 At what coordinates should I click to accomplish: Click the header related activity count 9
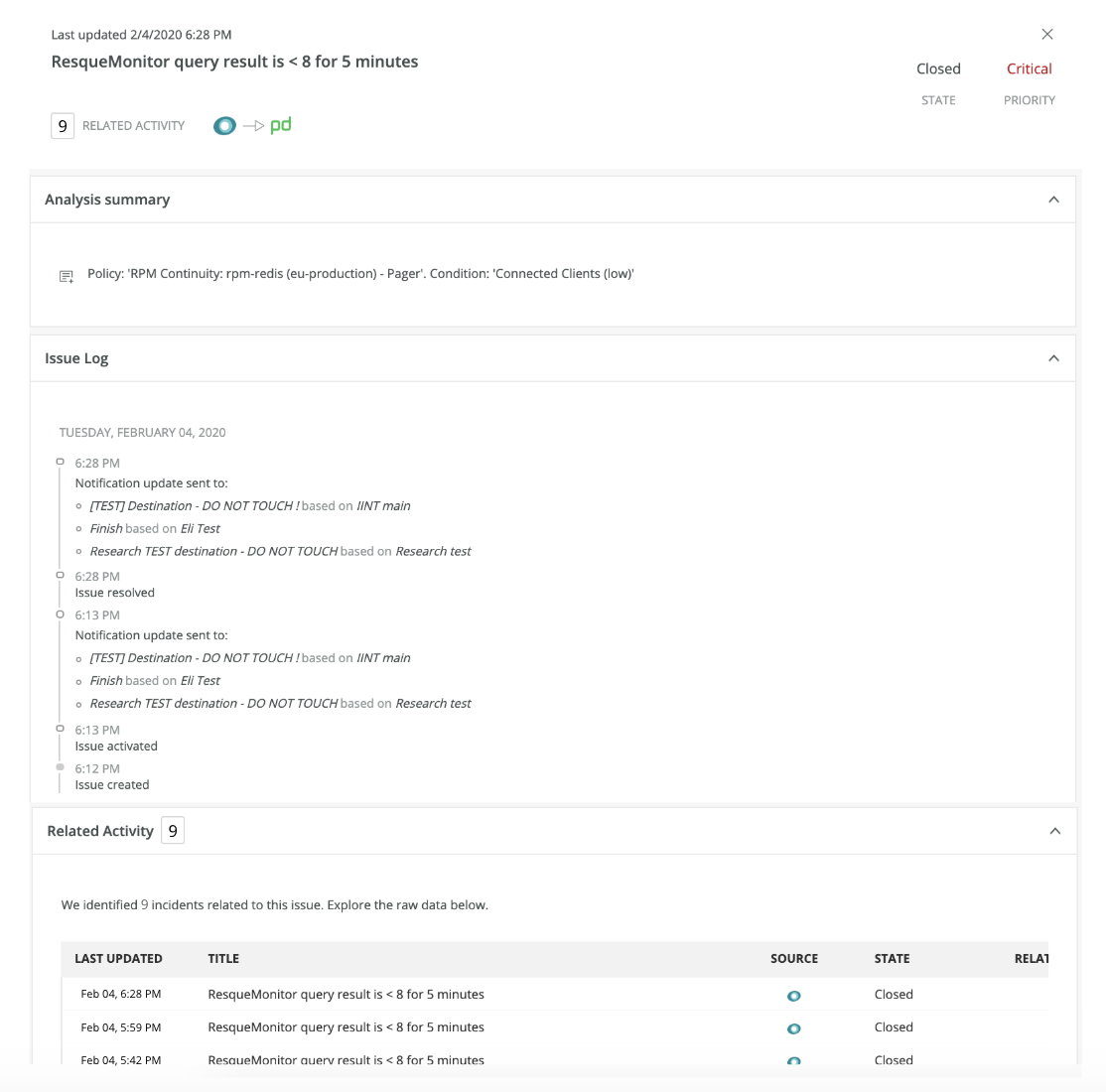(x=63, y=125)
